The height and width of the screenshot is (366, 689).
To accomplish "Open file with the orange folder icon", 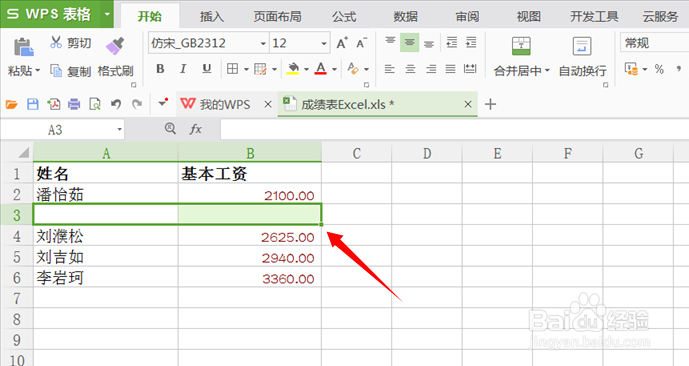I will pyautogui.click(x=11, y=104).
